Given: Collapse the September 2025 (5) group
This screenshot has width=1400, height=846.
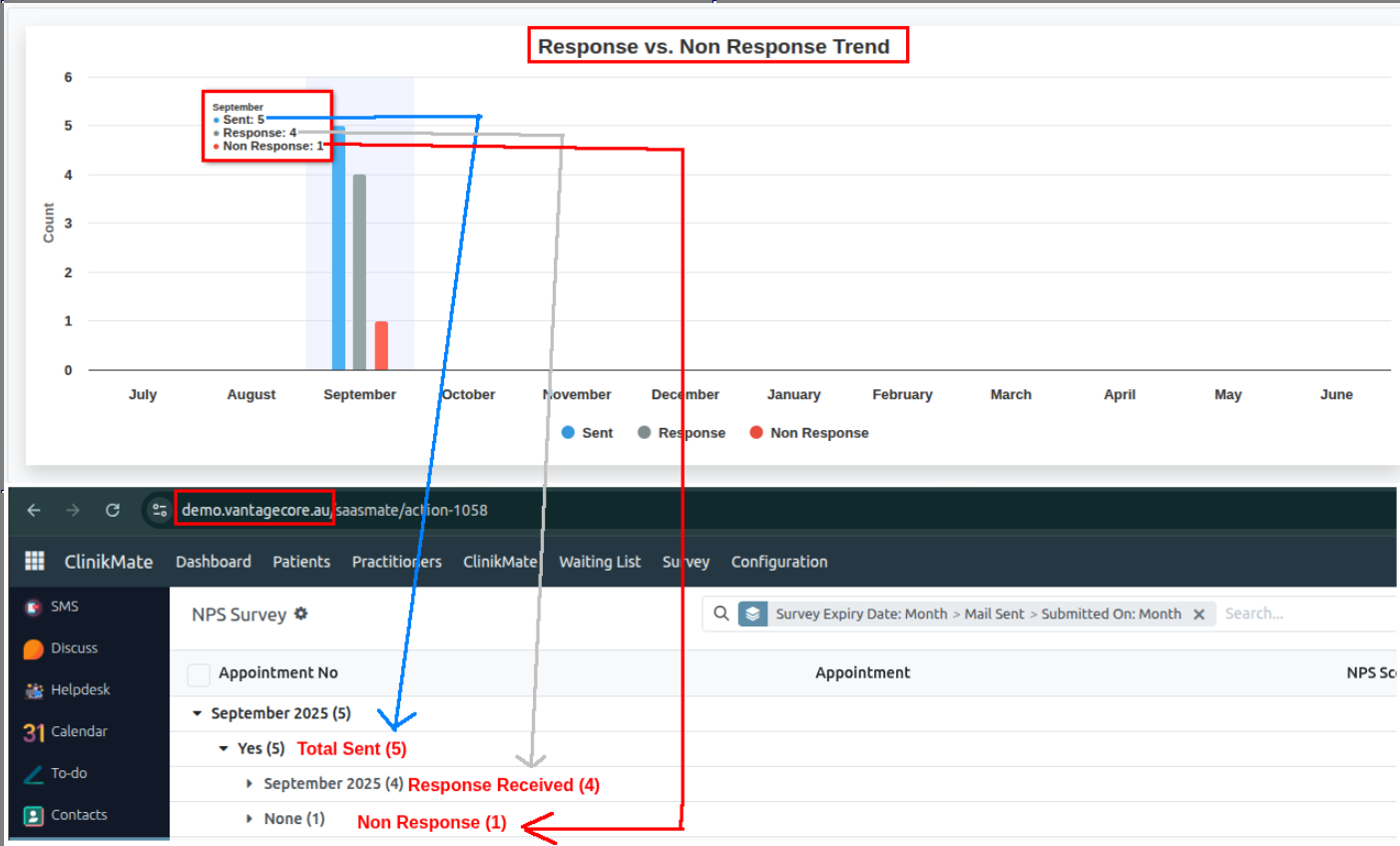Looking at the screenshot, I should pyautogui.click(x=198, y=713).
